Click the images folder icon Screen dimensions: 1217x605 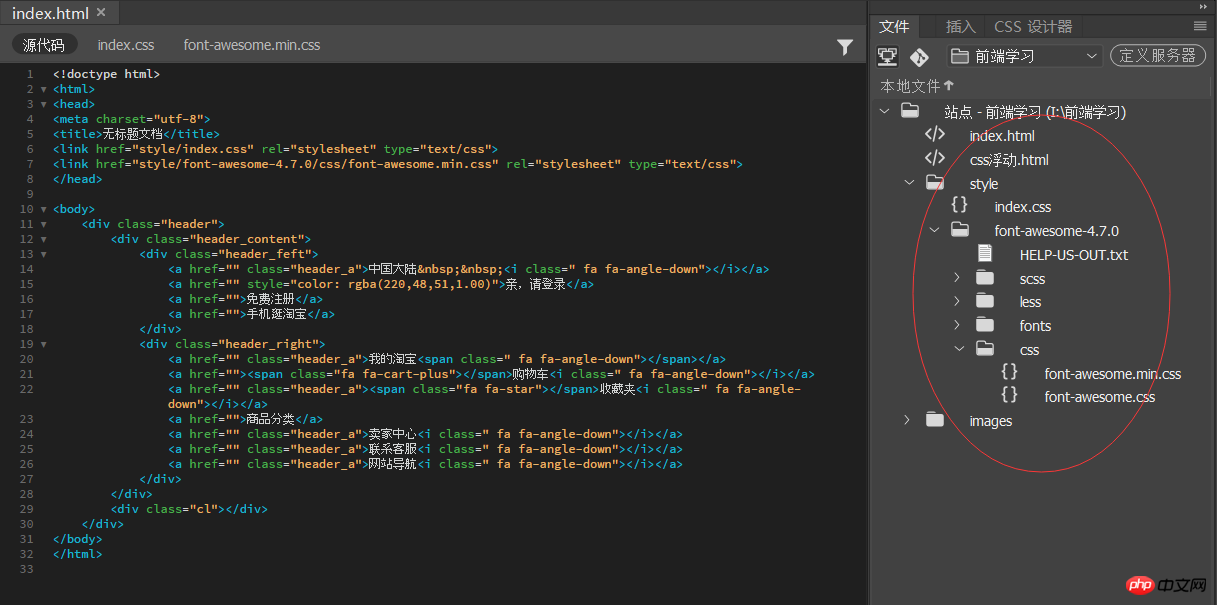pos(935,420)
